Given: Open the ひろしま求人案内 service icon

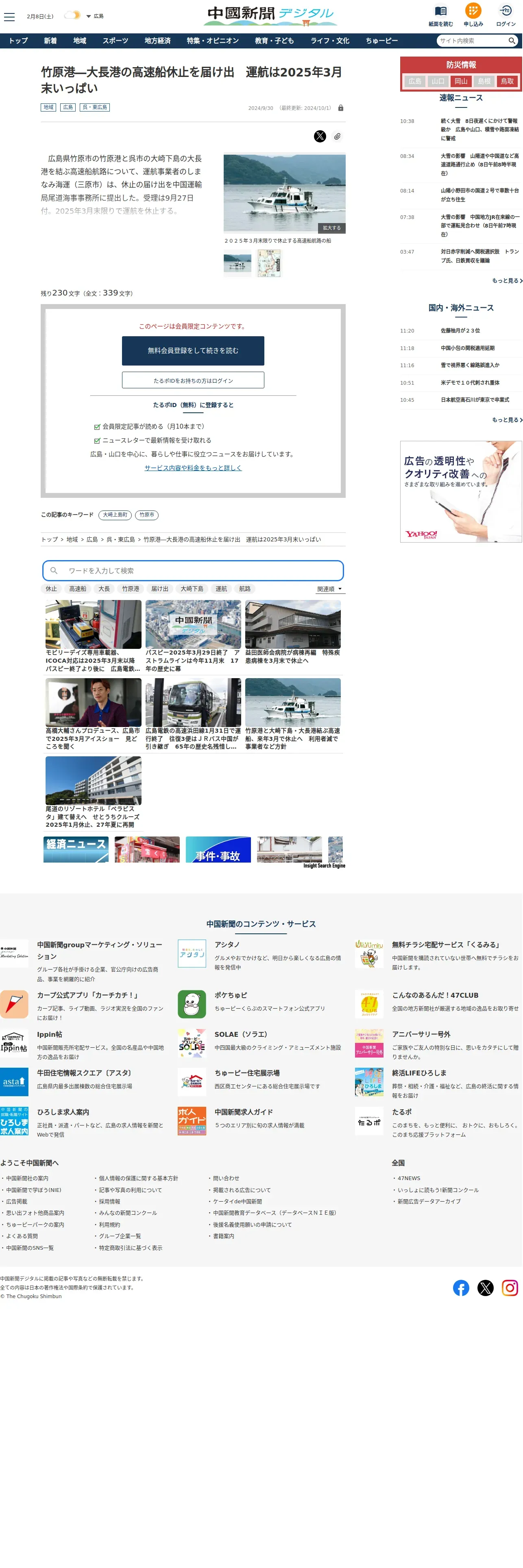Looking at the screenshot, I should (x=14, y=1121).
